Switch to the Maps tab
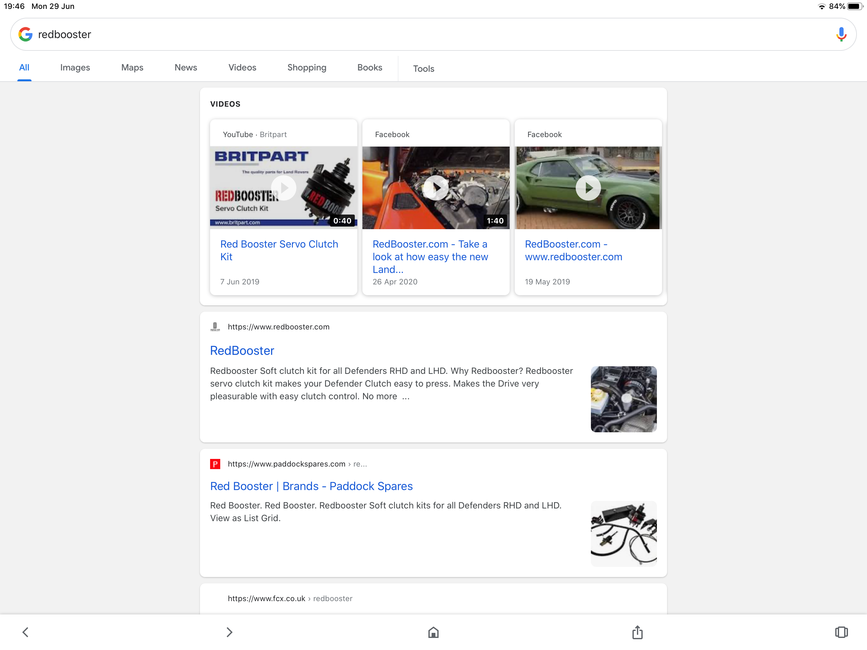 point(132,67)
